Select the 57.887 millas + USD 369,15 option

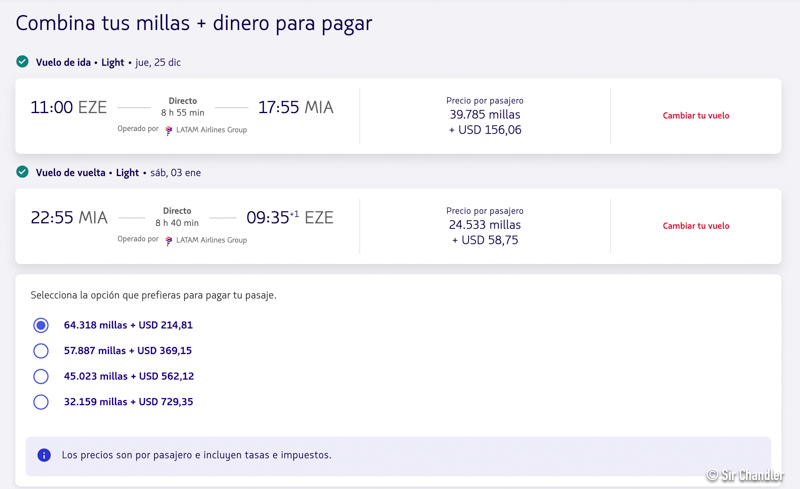pos(41,351)
